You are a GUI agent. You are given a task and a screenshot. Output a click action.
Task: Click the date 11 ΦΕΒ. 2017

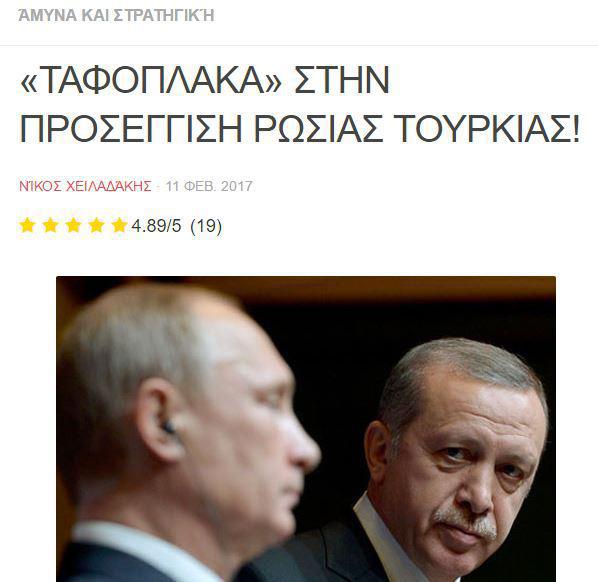click(x=209, y=186)
